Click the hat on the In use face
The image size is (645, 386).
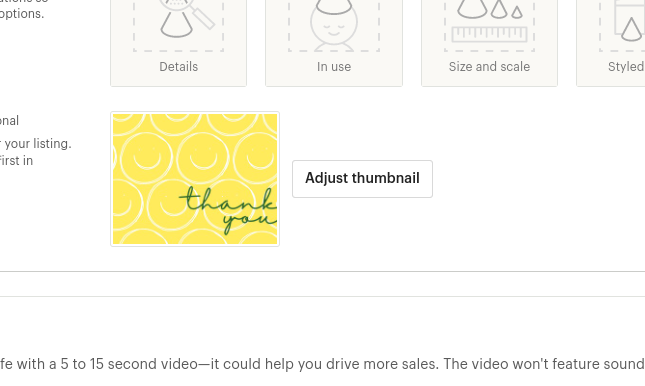(334, 6)
